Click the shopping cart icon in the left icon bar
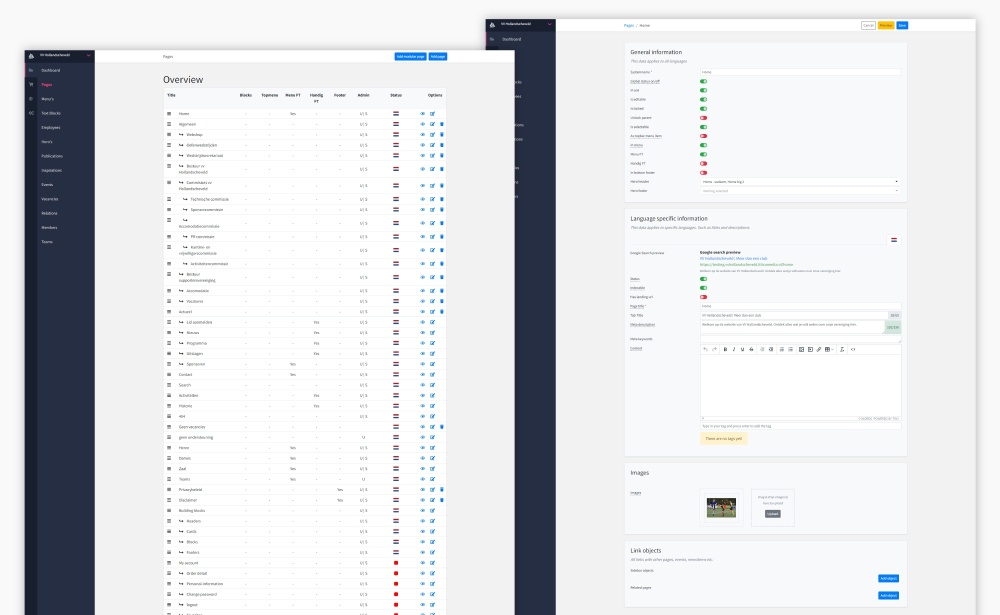The height and width of the screenshot is (615, 1000). pos(31,85)
